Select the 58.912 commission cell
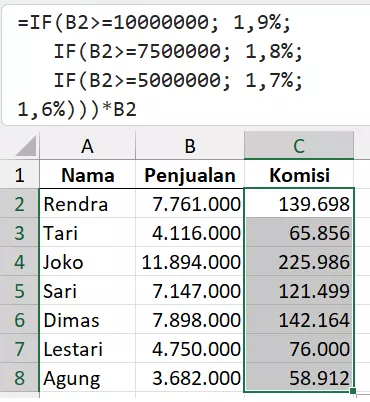The height and width of the screenshot is (402, 370). click(299, 377)
